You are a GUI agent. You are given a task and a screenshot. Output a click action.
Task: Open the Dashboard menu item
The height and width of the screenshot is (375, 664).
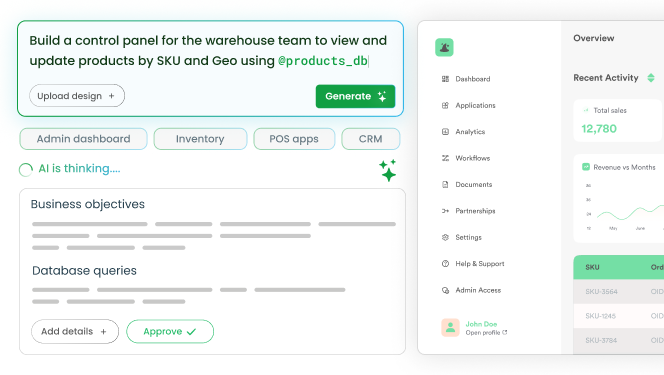click(x=473, y=79)
